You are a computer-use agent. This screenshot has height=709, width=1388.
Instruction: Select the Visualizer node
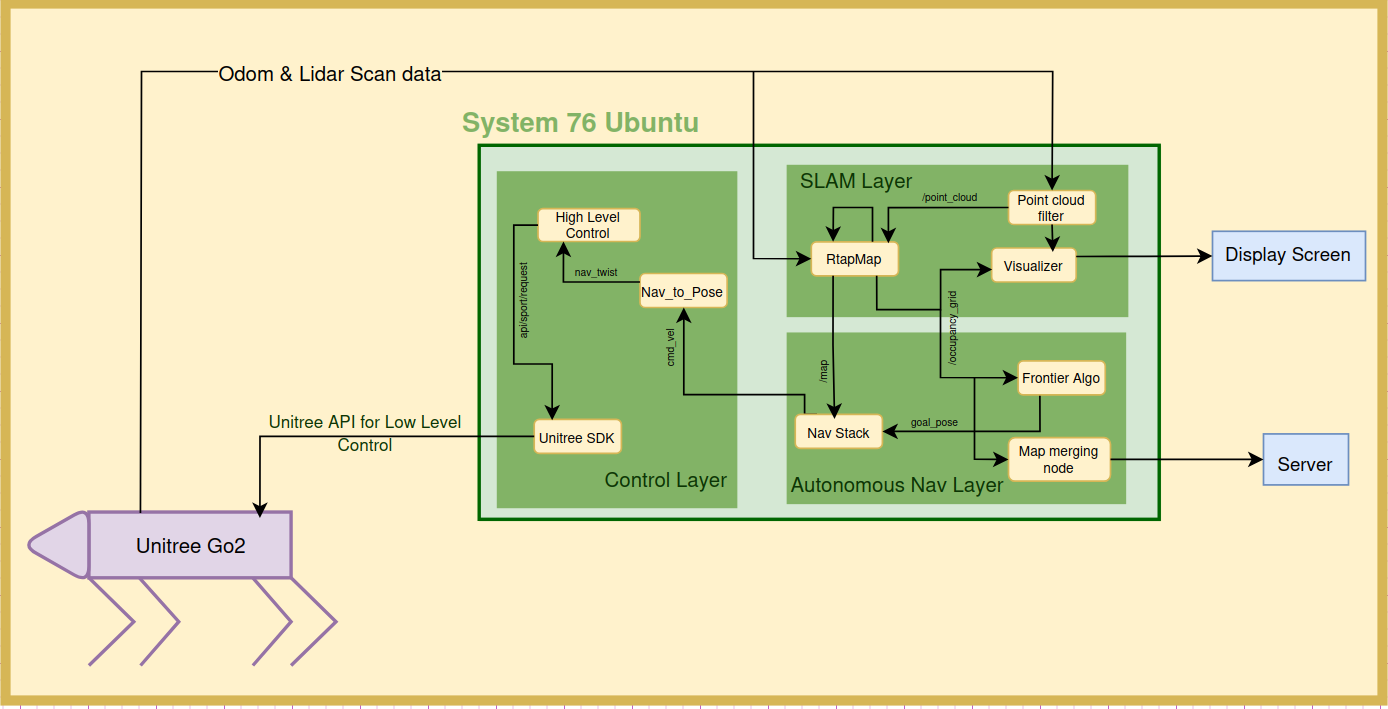(1033, 266)
